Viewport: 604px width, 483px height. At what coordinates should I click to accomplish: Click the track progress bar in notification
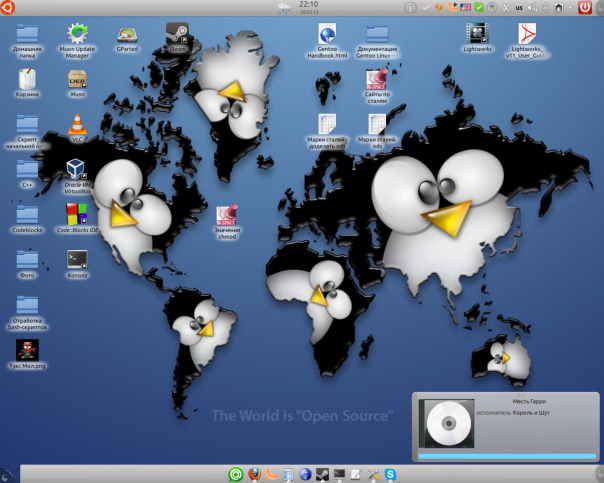coord(506,457)
